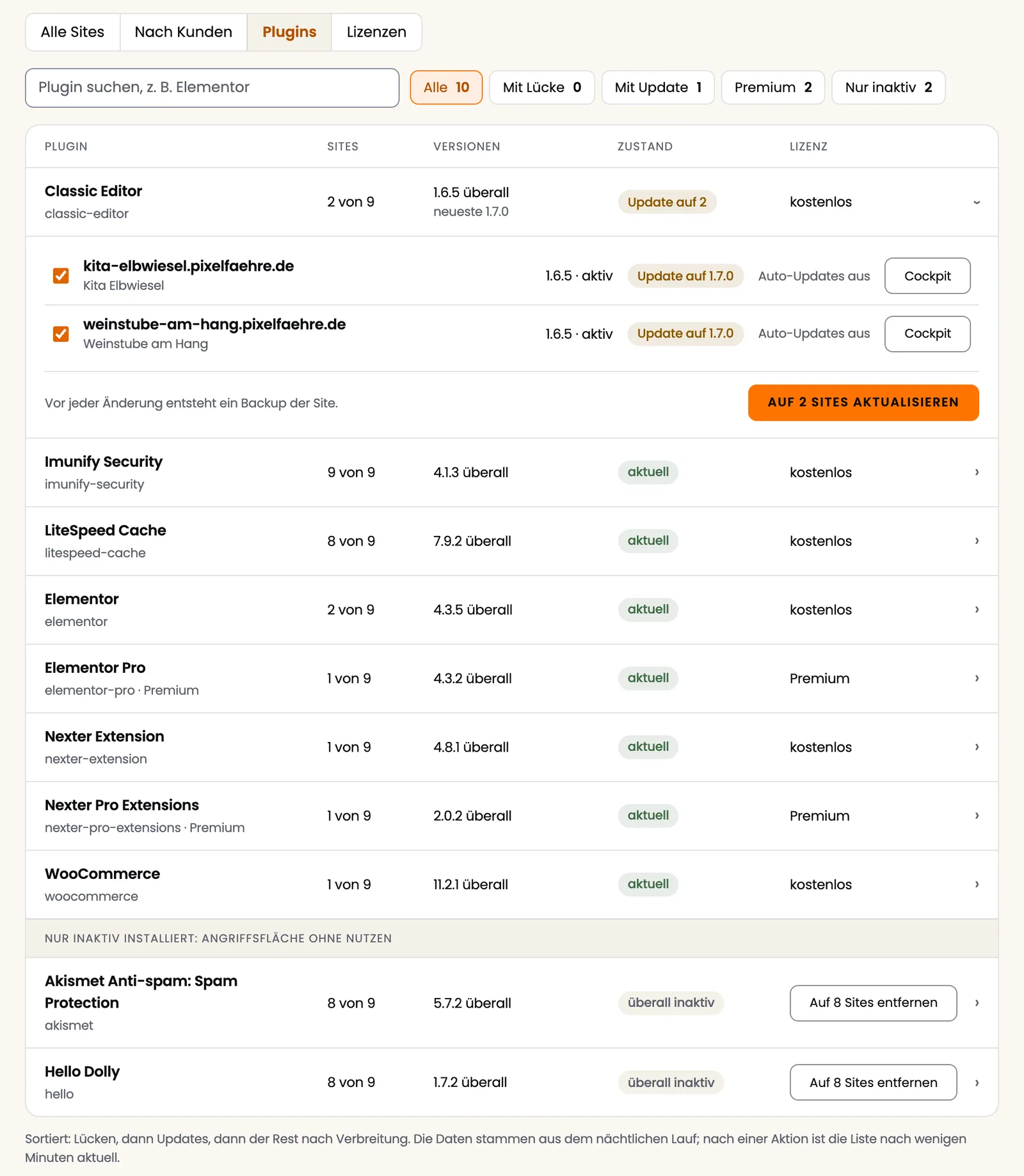Focus the Plugin suchen search field
This screenshot has width=1024, height=1176.
tap(212, 88)
